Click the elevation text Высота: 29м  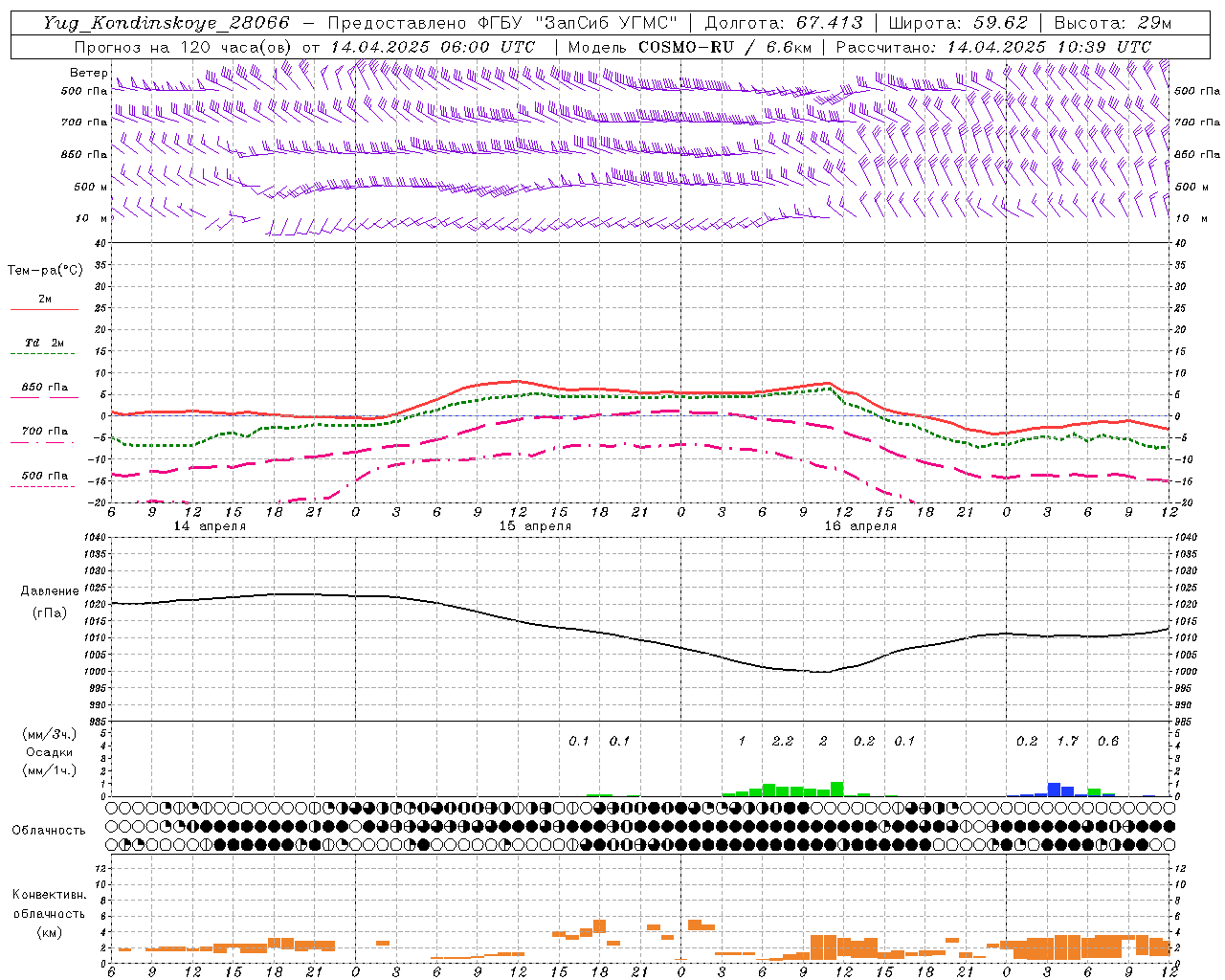[1112, 23]
